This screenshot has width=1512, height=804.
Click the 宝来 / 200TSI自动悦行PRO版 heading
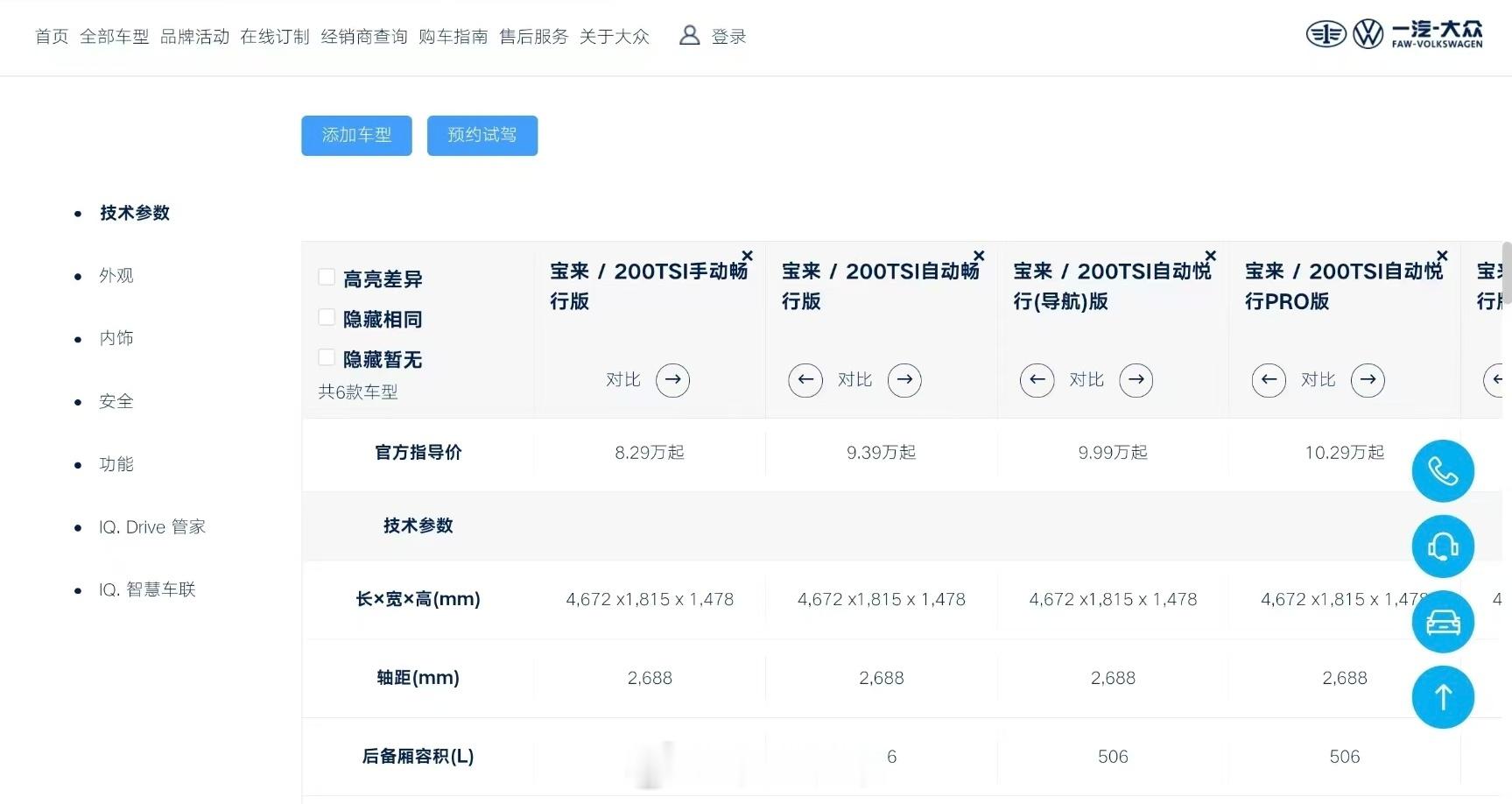click(x=1344, y=286)
